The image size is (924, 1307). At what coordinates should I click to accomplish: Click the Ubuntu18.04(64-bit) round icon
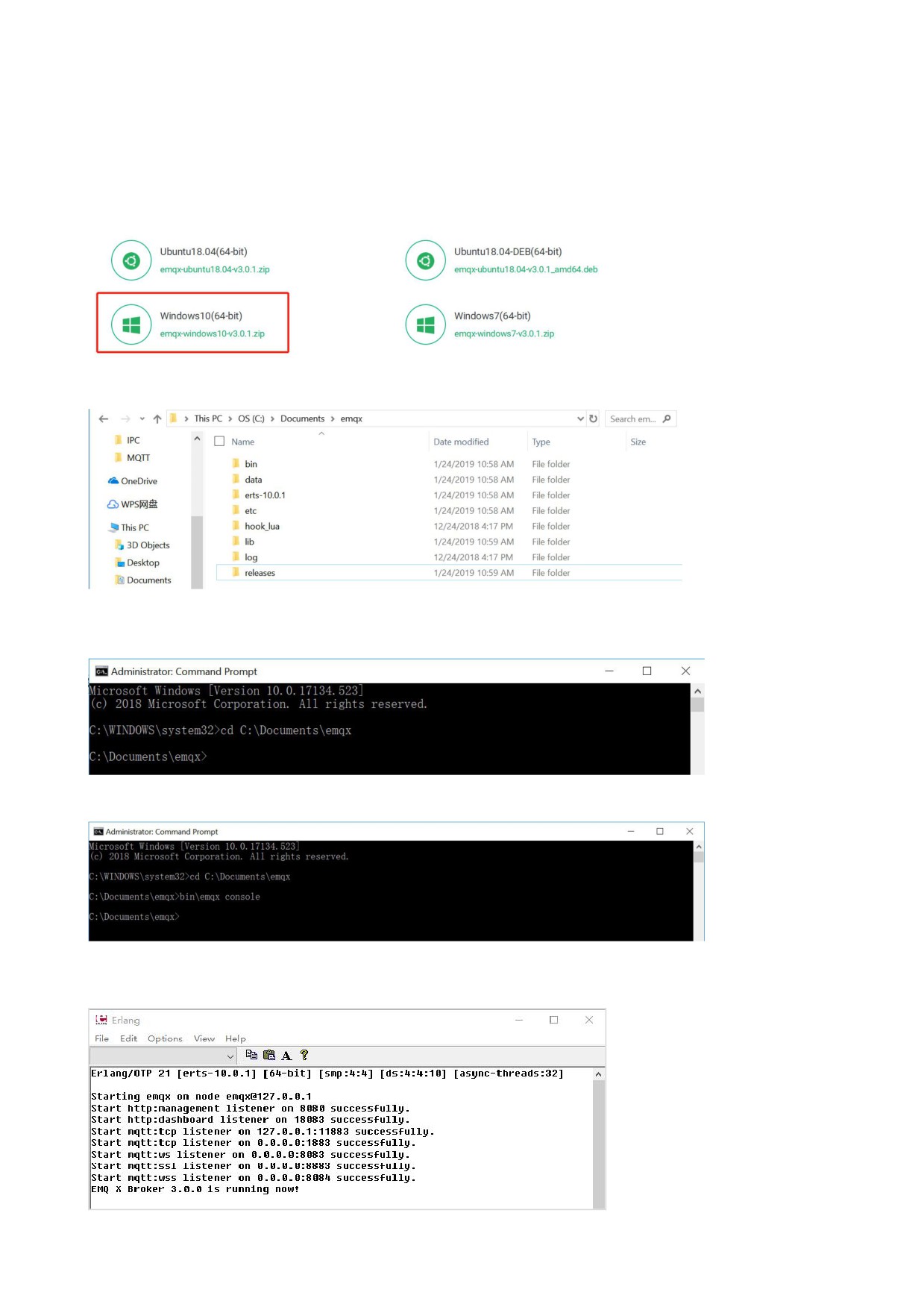tap(131, 260)
